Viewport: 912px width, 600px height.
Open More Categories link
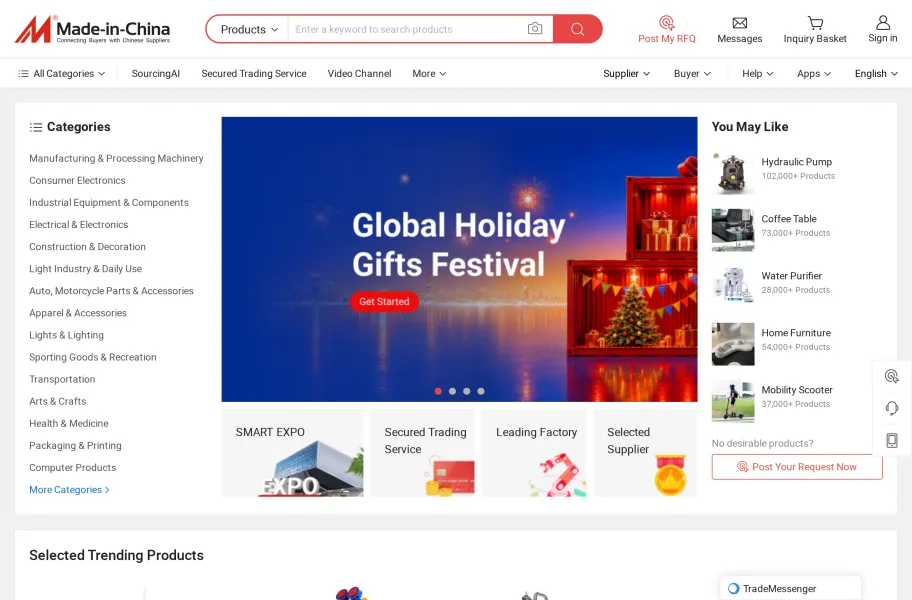69,490
